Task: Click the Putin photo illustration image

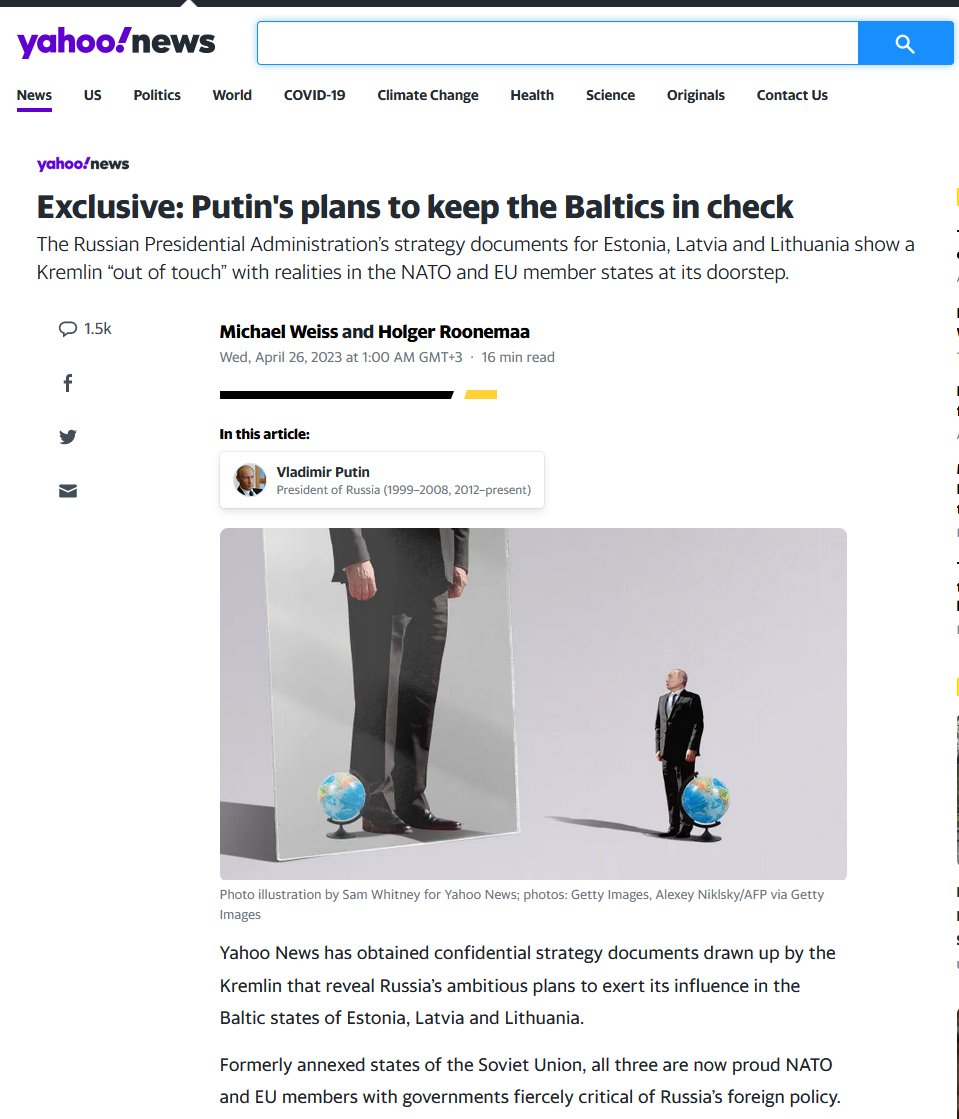Action: (533, 704)
